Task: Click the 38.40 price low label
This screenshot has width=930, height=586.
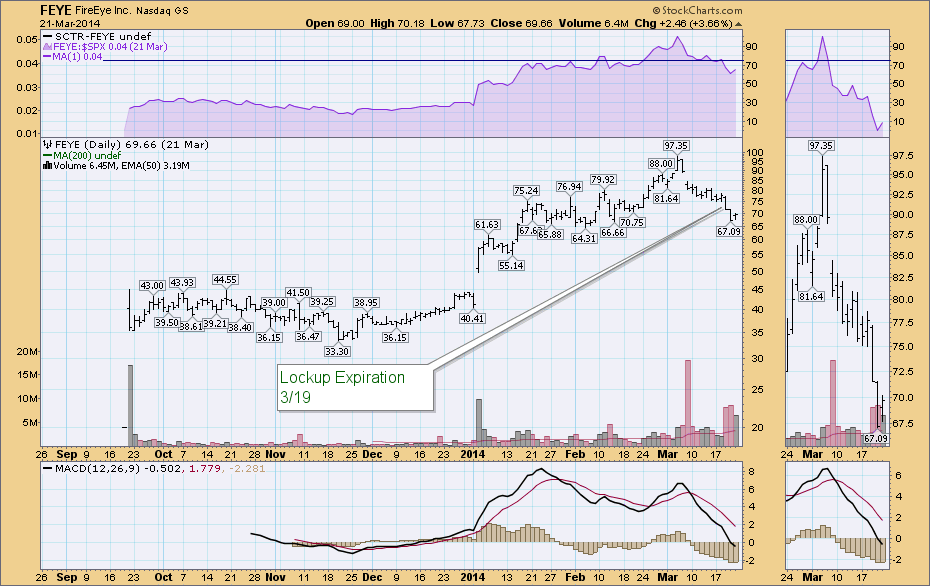Action: tap(240, 327)
